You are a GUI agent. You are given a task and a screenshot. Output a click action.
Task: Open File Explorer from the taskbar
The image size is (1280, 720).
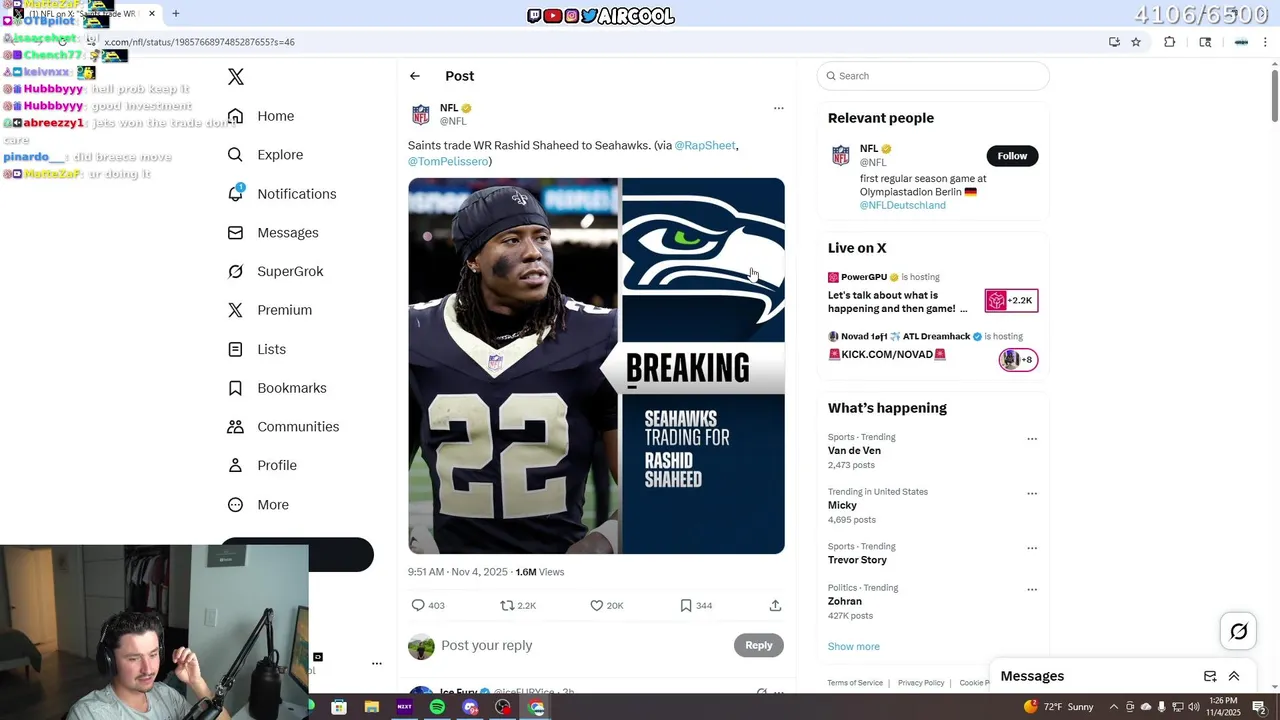372,707
